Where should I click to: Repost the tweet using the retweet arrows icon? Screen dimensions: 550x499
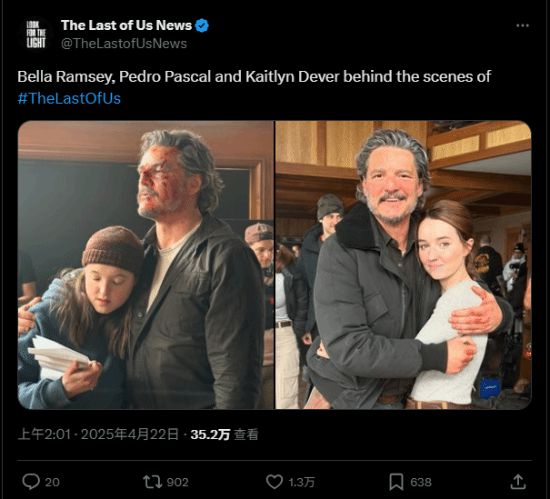[153, 482]
